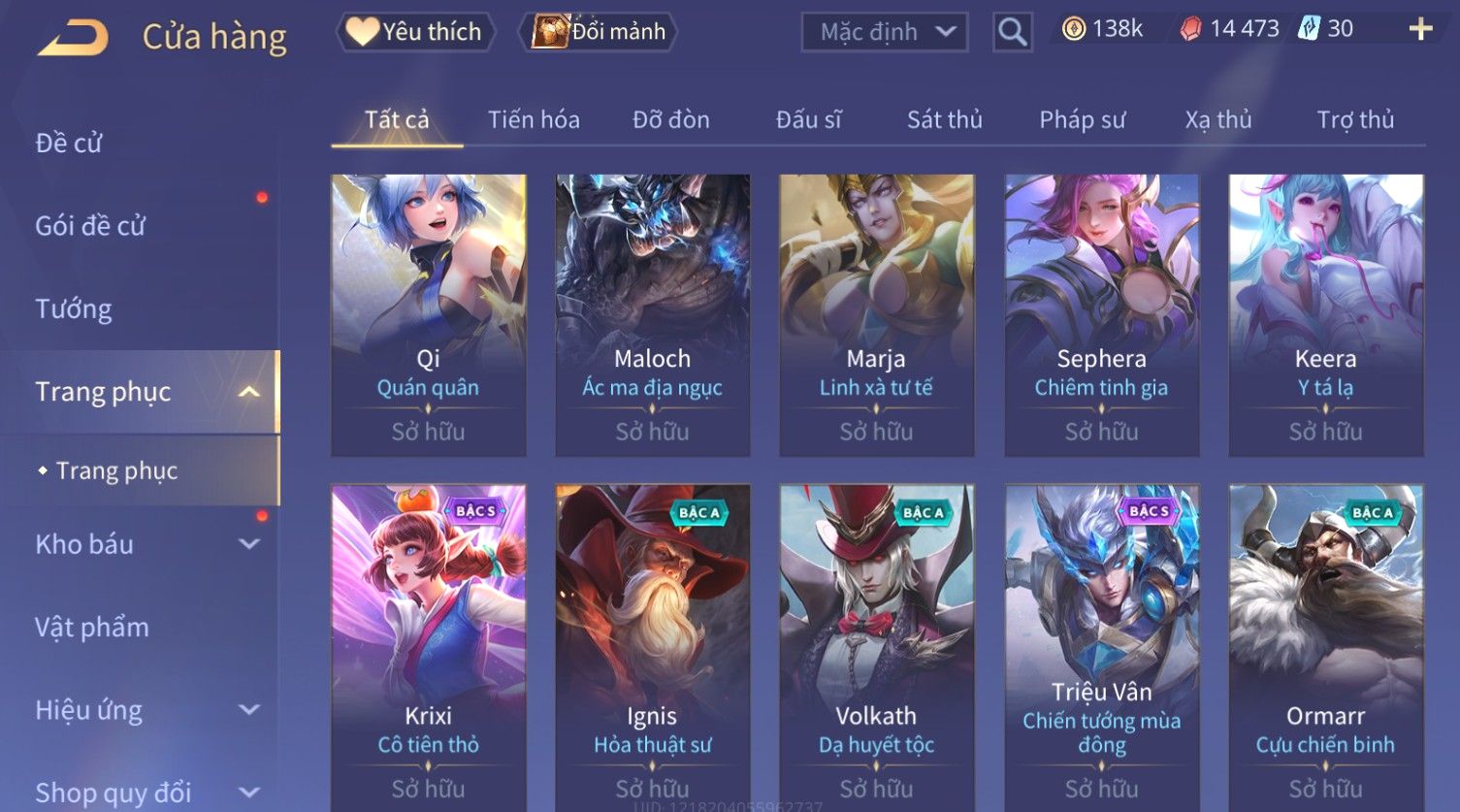Open the Mặc định sort dropdown
Screen dimensions: 1460x812
[885, 32]
